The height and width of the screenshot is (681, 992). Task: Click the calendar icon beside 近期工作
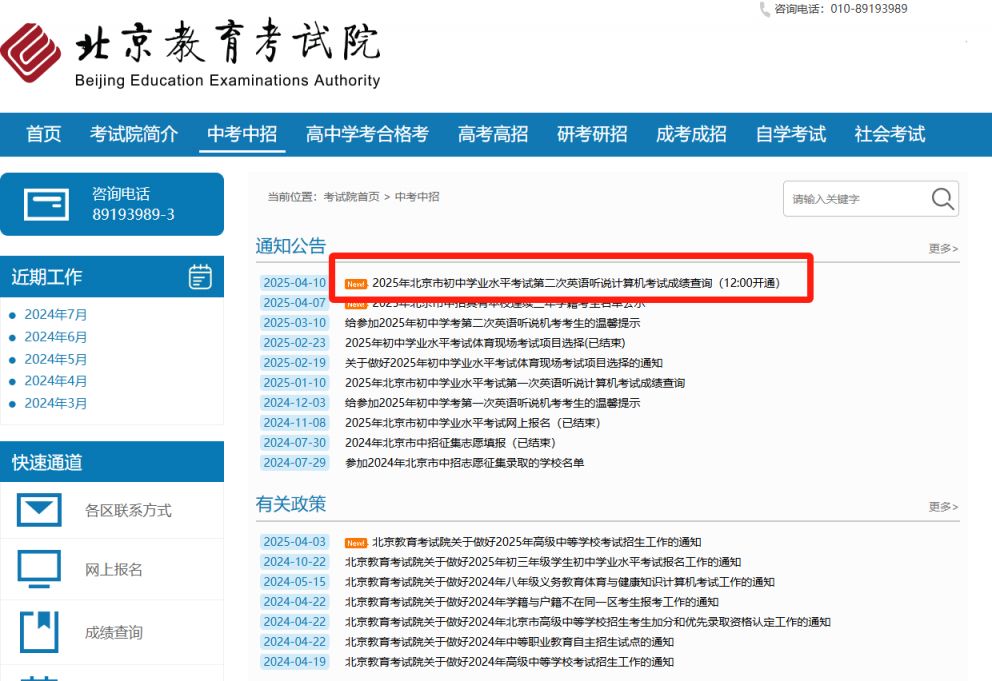coord(200,277)
